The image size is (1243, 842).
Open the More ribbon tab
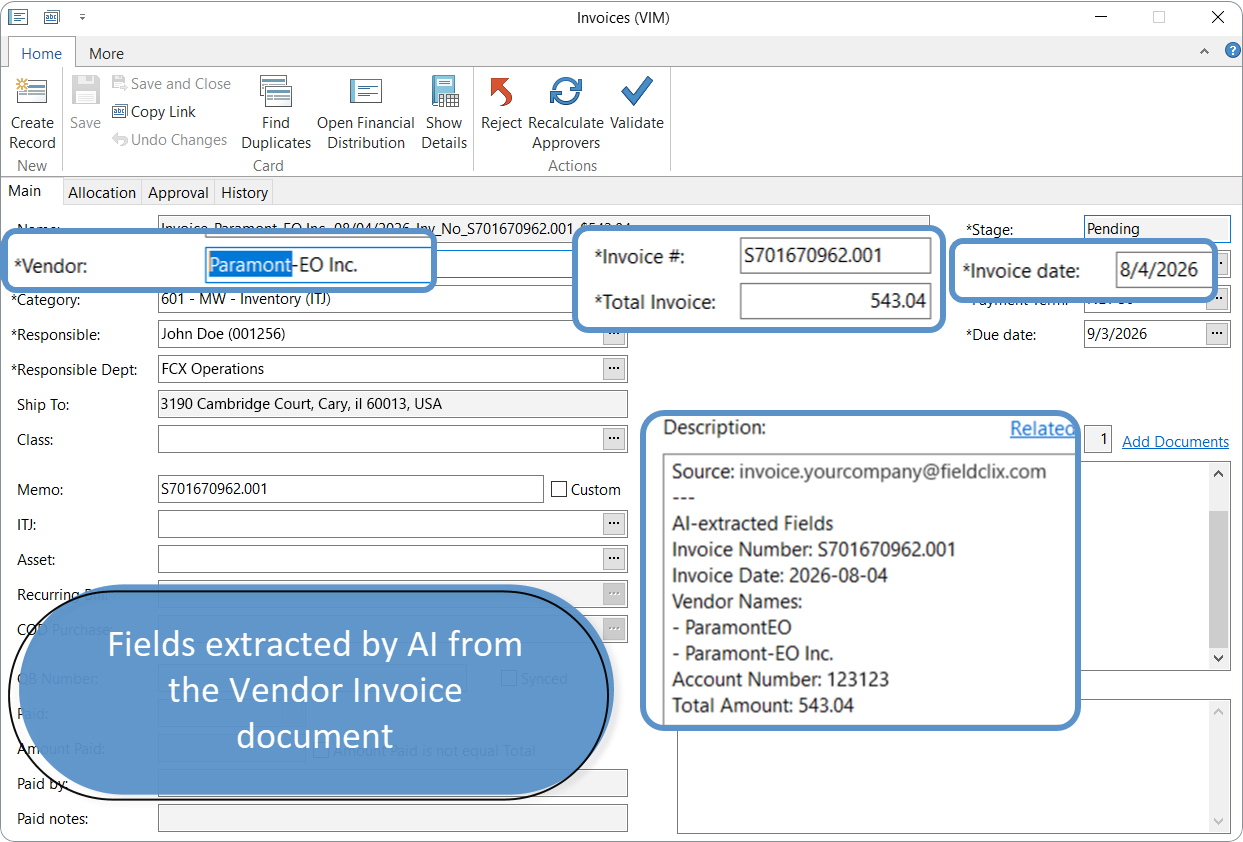pyautogui.click(x=106, y=54)
